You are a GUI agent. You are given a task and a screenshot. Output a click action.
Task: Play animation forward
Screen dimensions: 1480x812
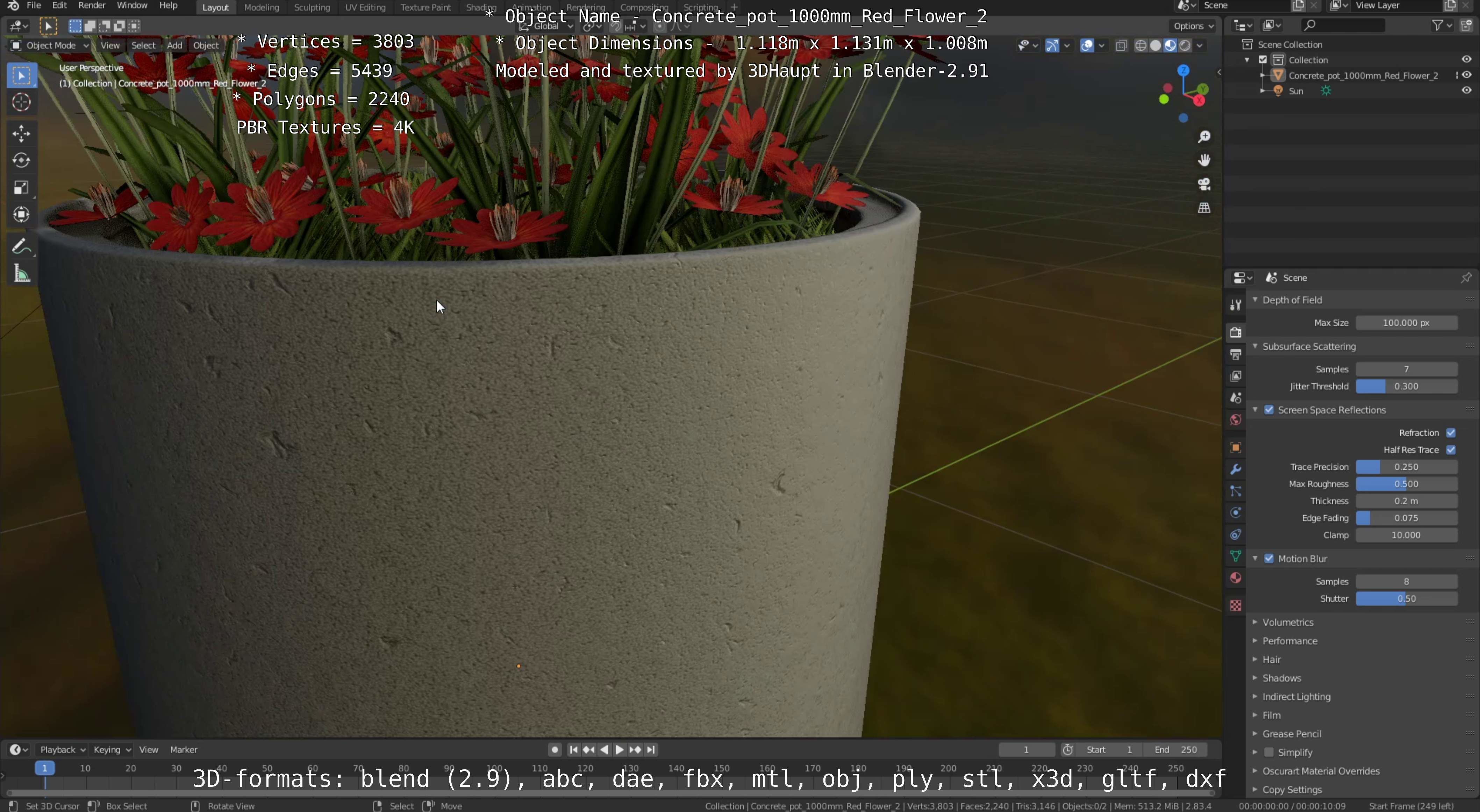pos(619,750)
